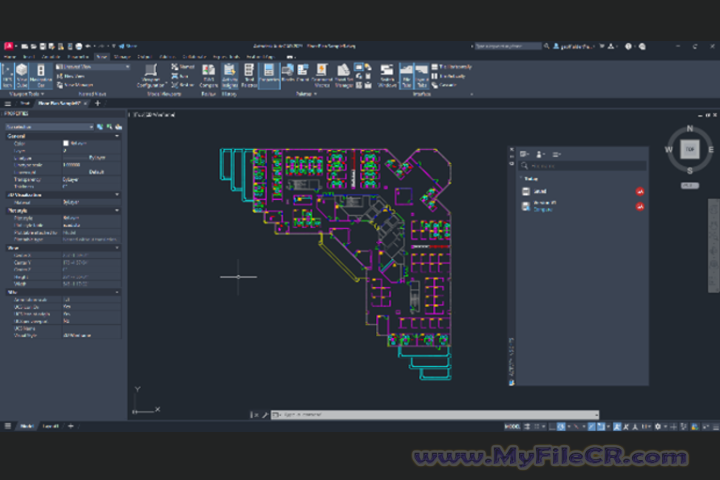720x480 pixels.
Task: Open the Help question mark icon
Action: click(x=628, y=46)
